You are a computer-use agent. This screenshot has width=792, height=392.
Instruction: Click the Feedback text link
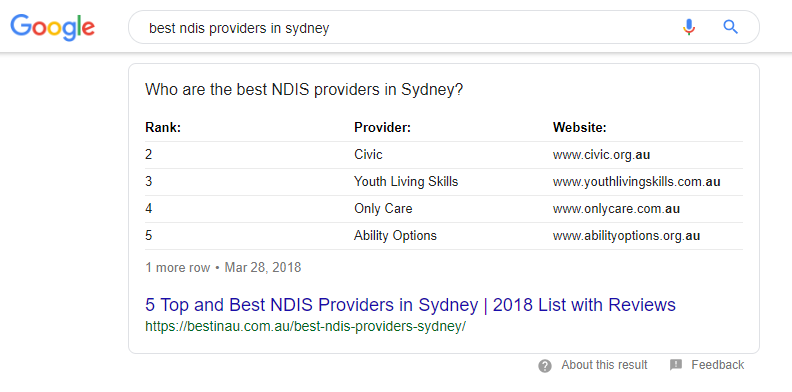point(717,365)
